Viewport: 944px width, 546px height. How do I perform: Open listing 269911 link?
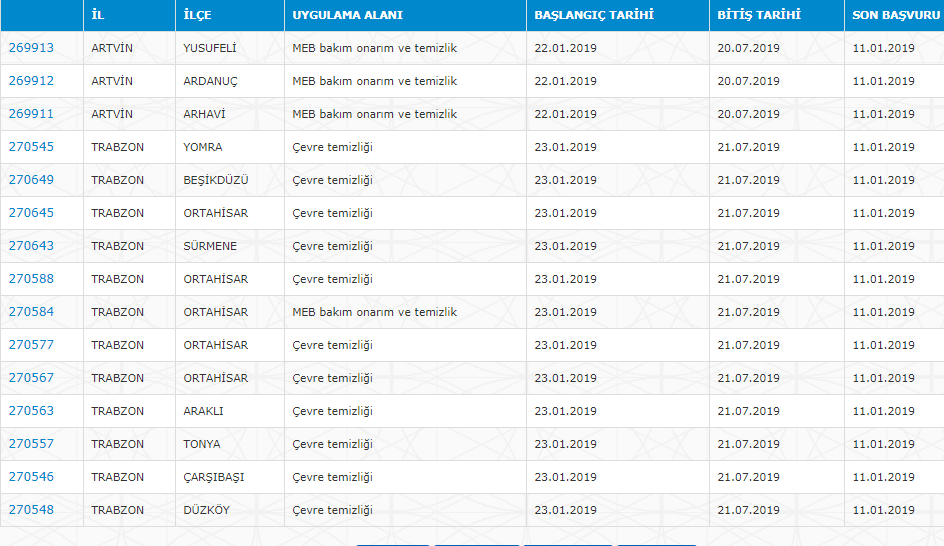(x=31, y=114)
